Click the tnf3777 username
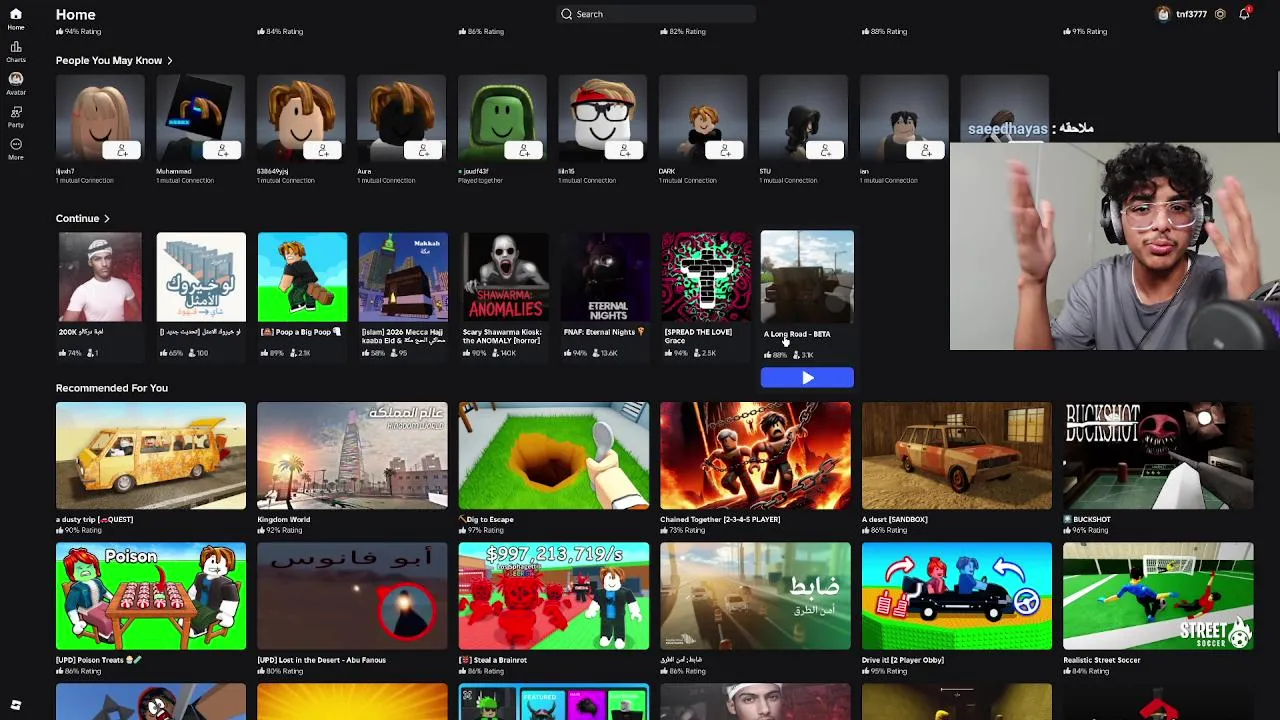1280x720 pixels. pos(1191,14)
